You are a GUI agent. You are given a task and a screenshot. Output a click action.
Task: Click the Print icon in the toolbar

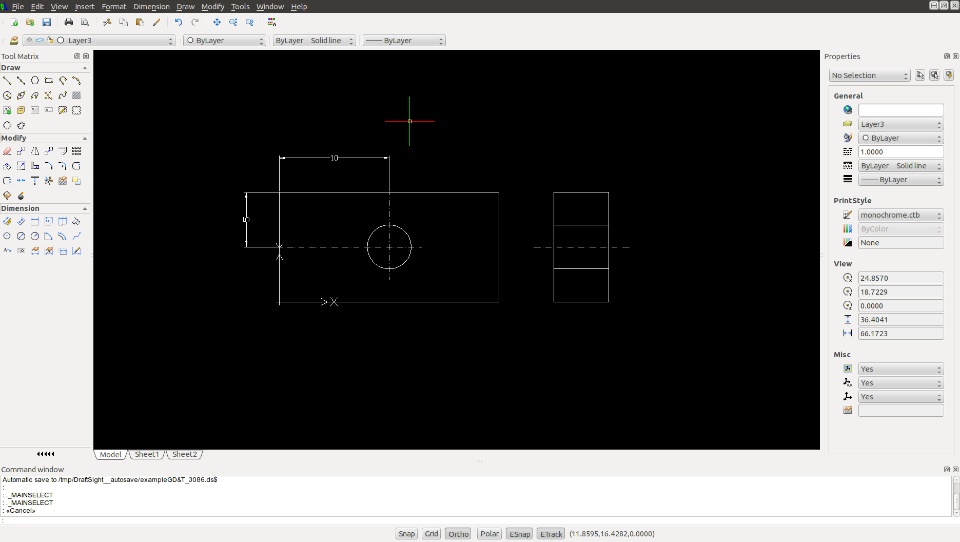click(69, 22)
